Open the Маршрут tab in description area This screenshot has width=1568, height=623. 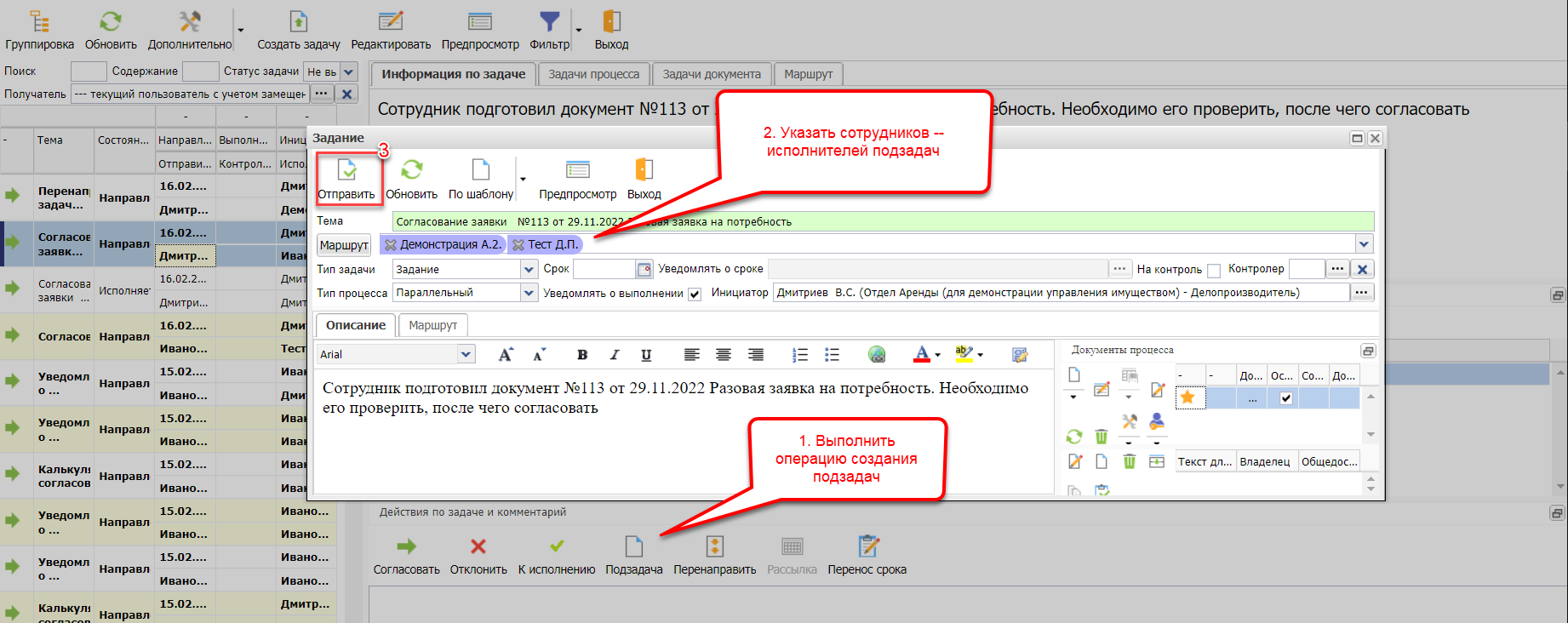(x=432, y=325)
